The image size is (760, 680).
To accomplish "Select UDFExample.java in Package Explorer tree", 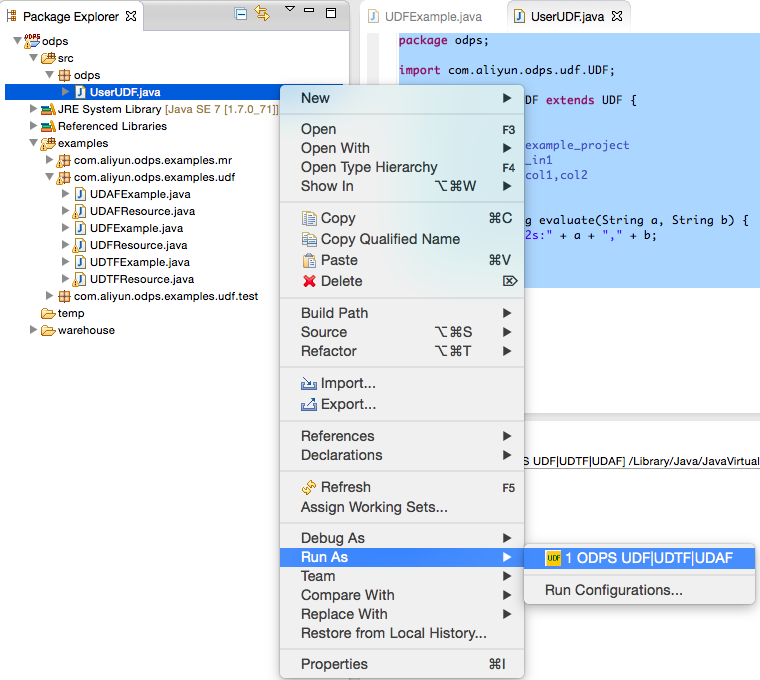I will tap(136, 228).
